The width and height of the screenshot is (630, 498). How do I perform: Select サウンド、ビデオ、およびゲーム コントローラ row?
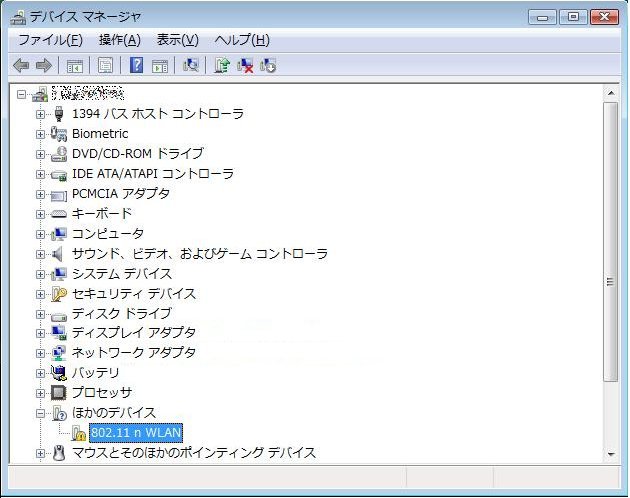point(200,254)
